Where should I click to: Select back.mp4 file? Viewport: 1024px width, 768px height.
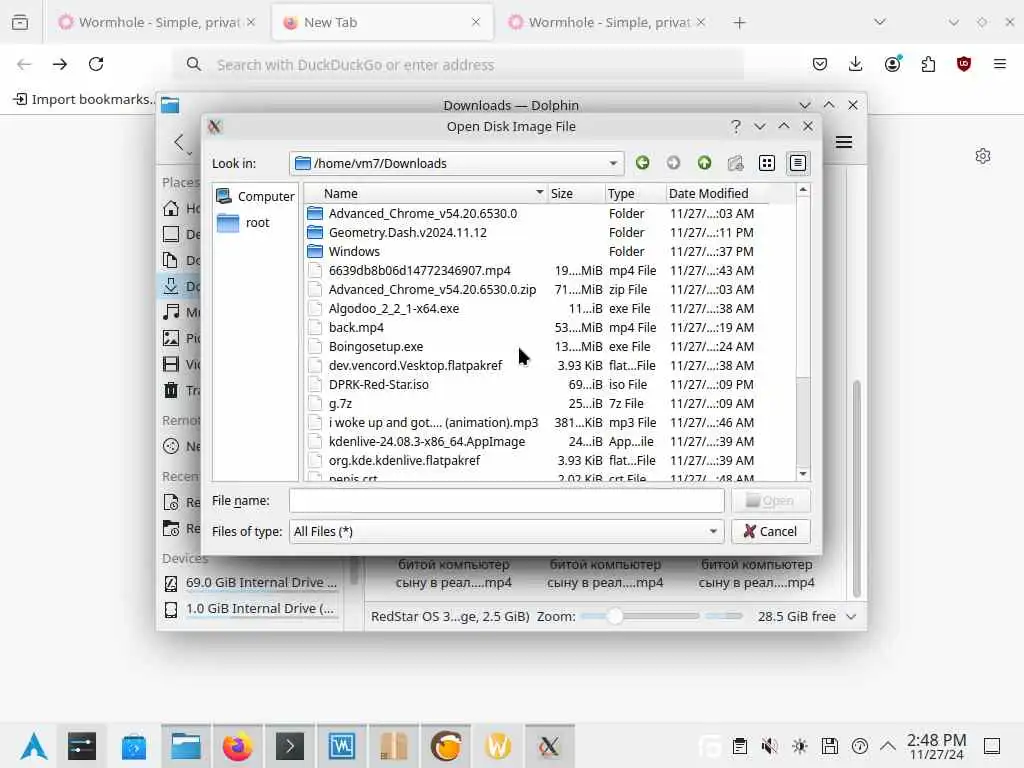(x=356, y=327)
